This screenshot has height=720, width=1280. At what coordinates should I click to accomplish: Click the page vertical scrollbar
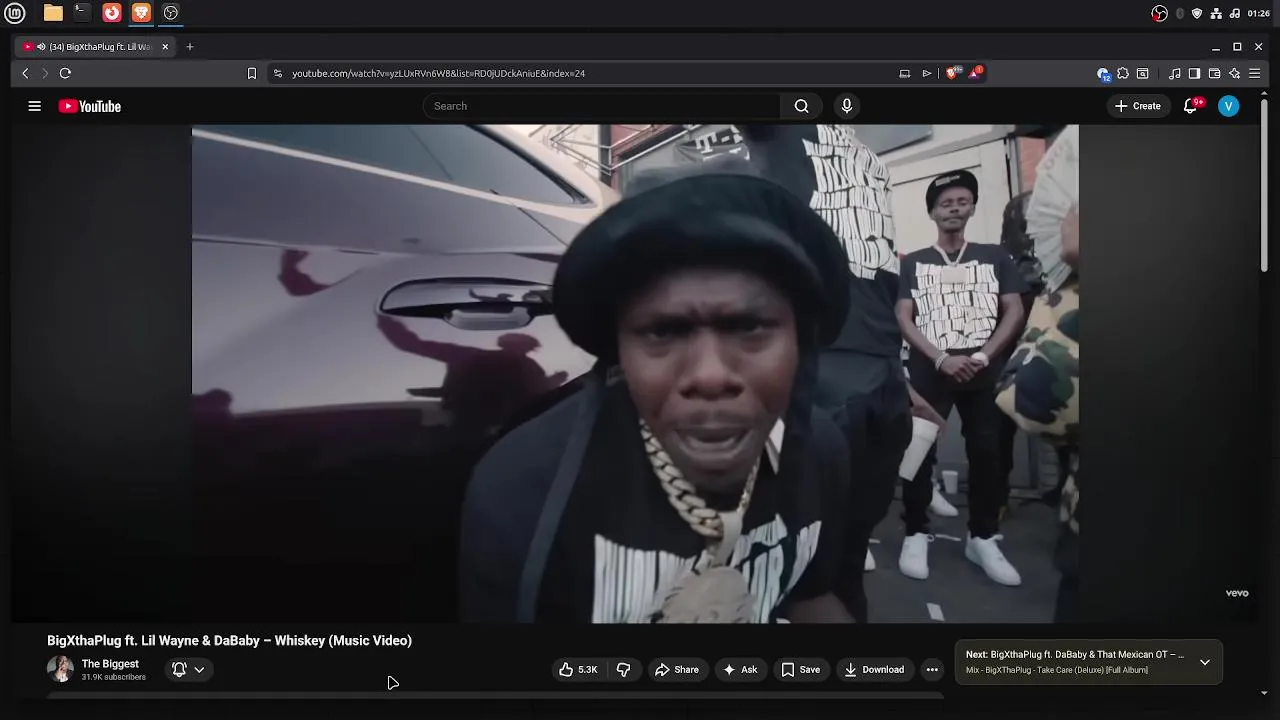pyautogui.click(x=1264, y=183)
